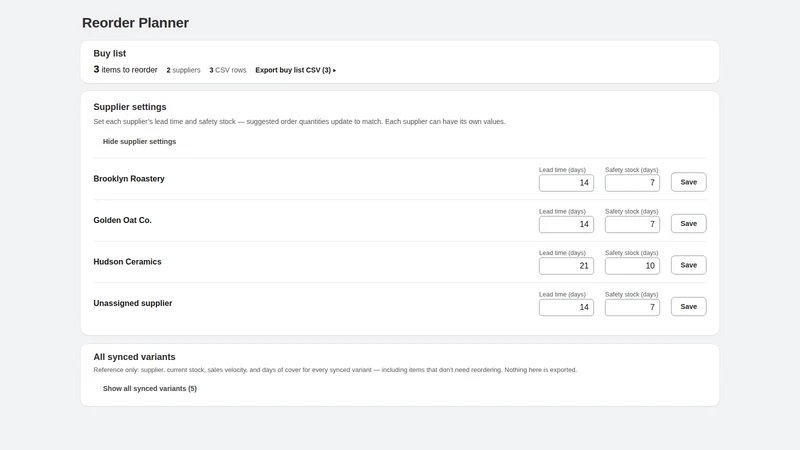Click the Unassigned supplier name
This screenshot has width=800, height=450.
(133, 303)
